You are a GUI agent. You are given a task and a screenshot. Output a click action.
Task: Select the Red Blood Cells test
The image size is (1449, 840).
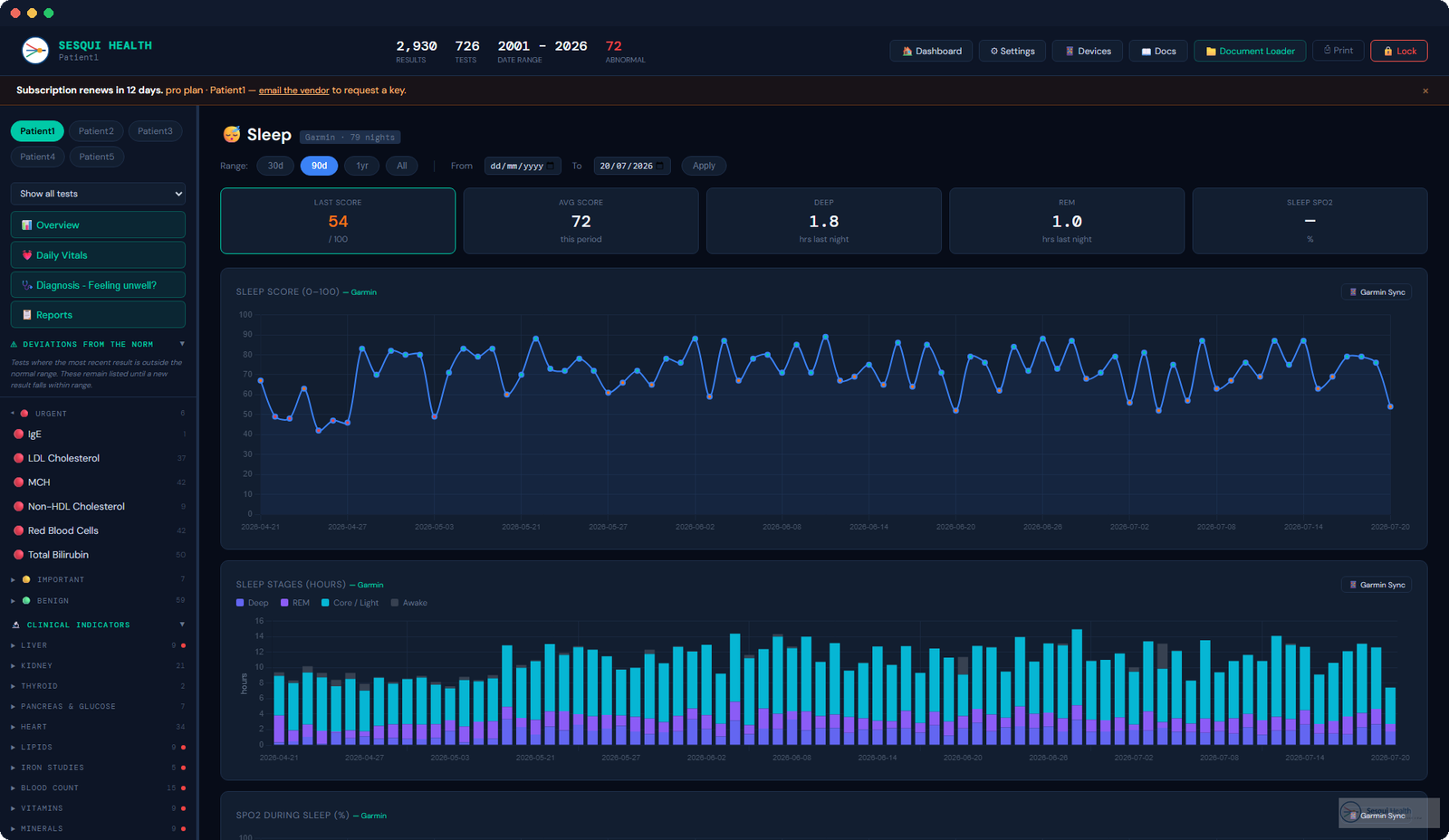click(98, 530)
